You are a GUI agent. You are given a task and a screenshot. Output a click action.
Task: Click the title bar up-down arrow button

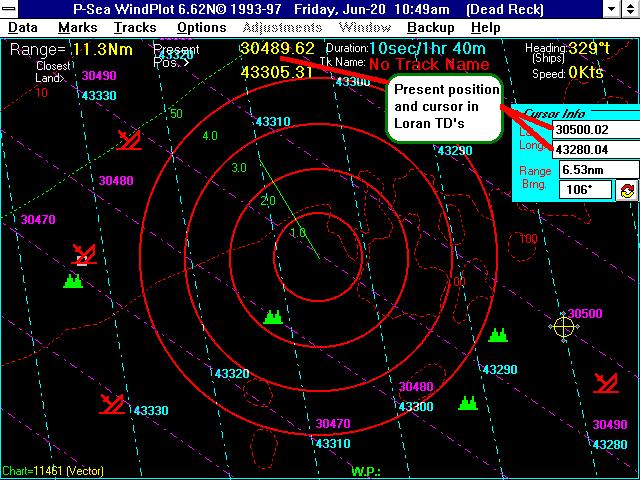pyautogui.click(x=631, y=9)
